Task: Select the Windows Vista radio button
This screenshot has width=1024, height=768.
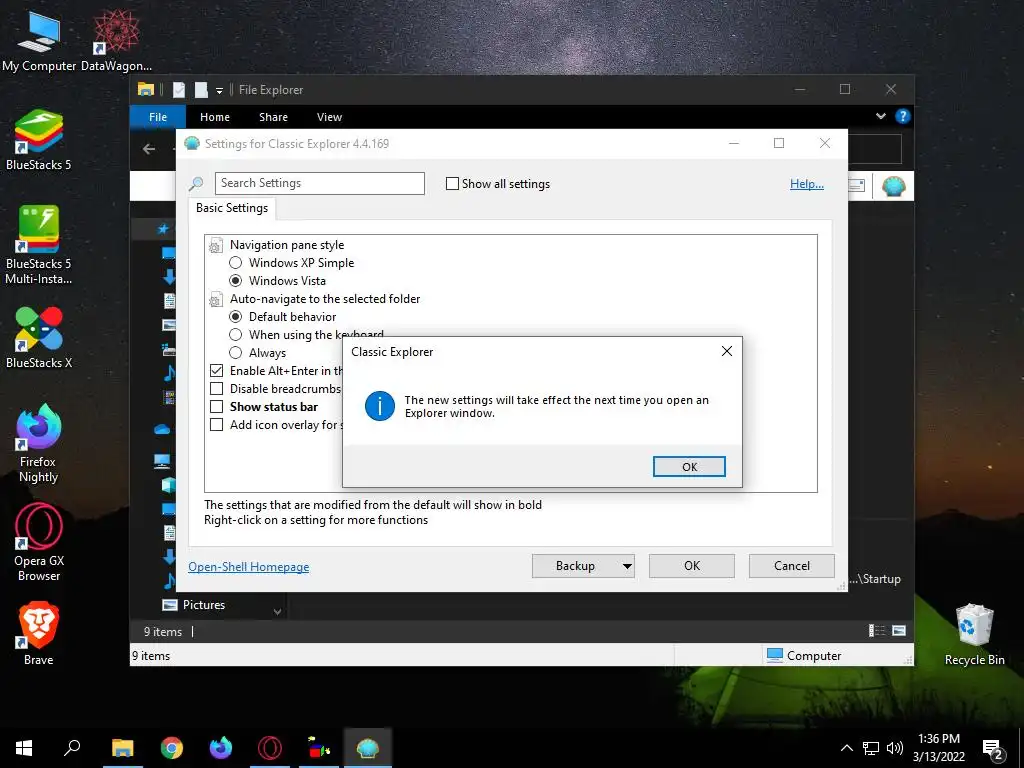Action: (236, 281)
